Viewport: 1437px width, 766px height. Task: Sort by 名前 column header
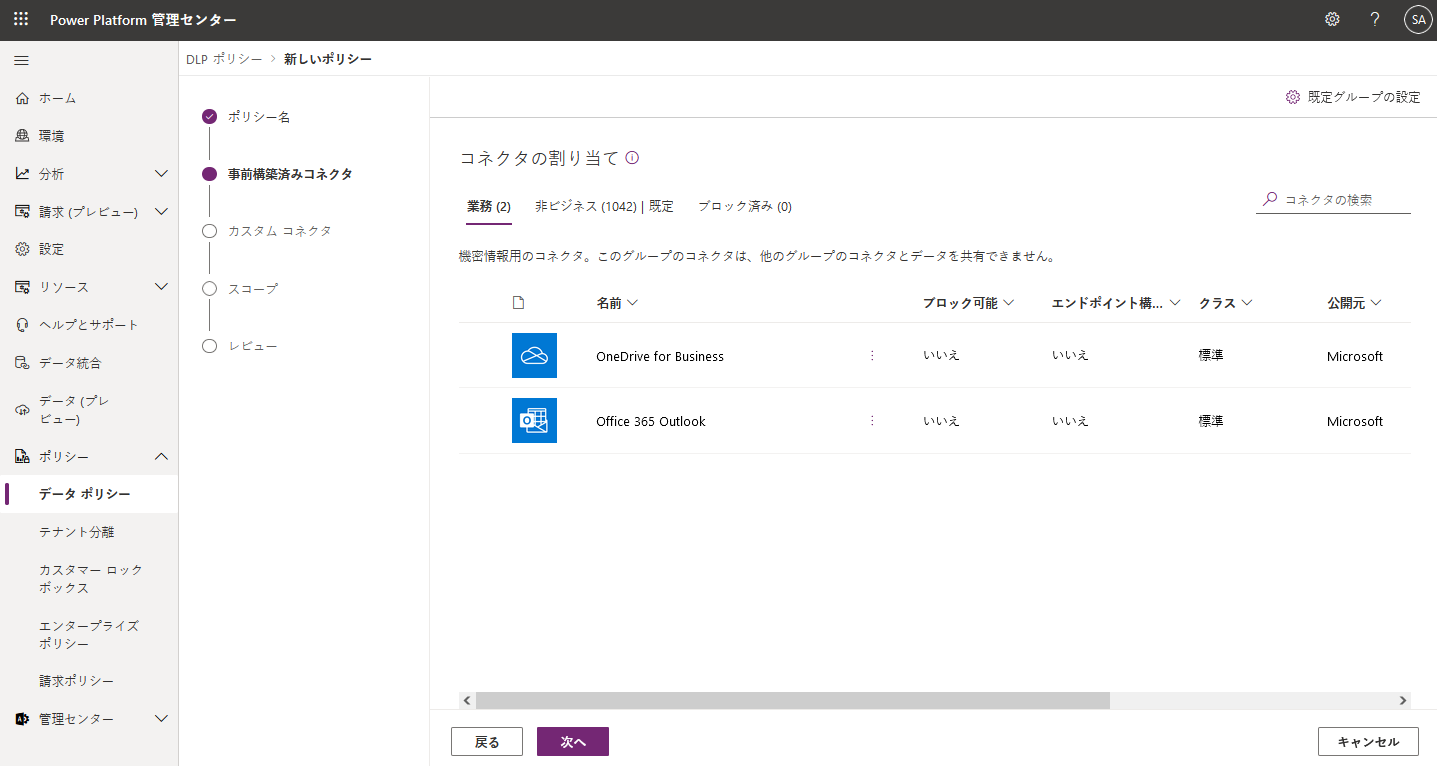pyautogui.click(x=617, y=303)
